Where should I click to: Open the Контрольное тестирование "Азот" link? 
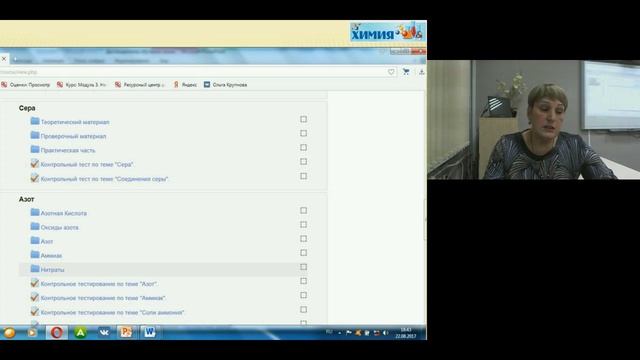pos(99,284)
